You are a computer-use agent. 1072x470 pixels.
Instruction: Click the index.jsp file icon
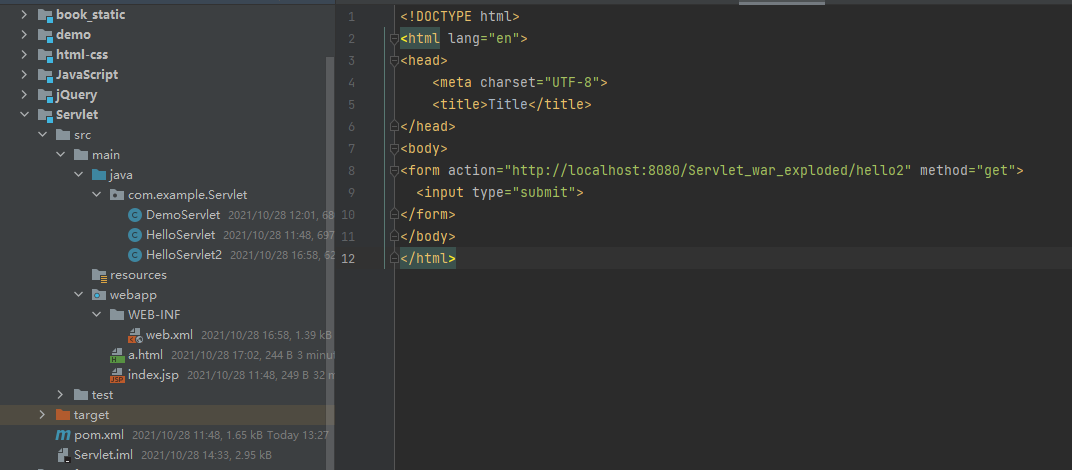117,375
